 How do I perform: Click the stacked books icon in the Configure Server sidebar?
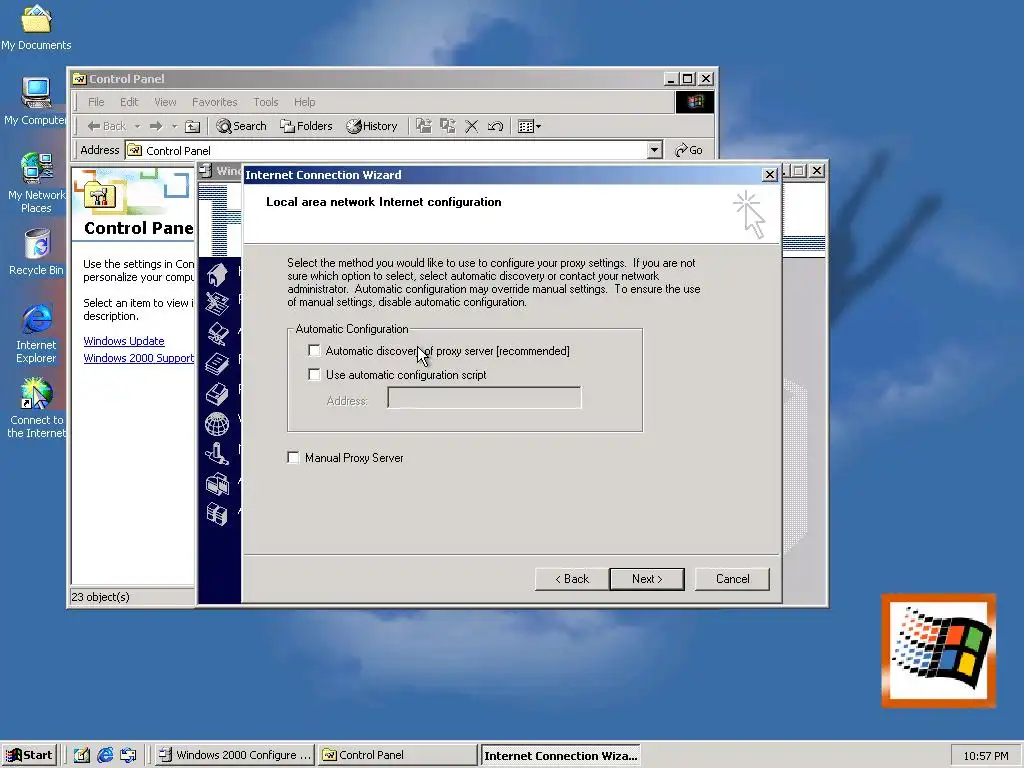click(x=217, y=364)
